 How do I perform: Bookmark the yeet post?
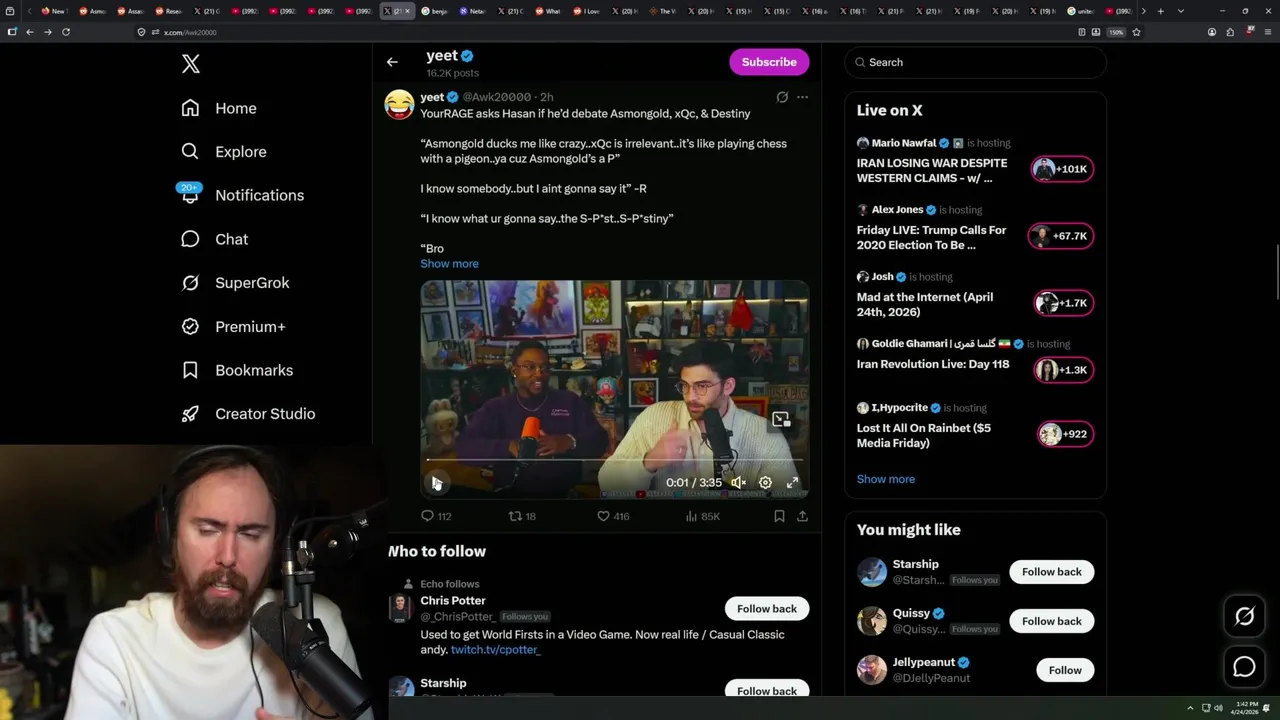coord(779,516)
